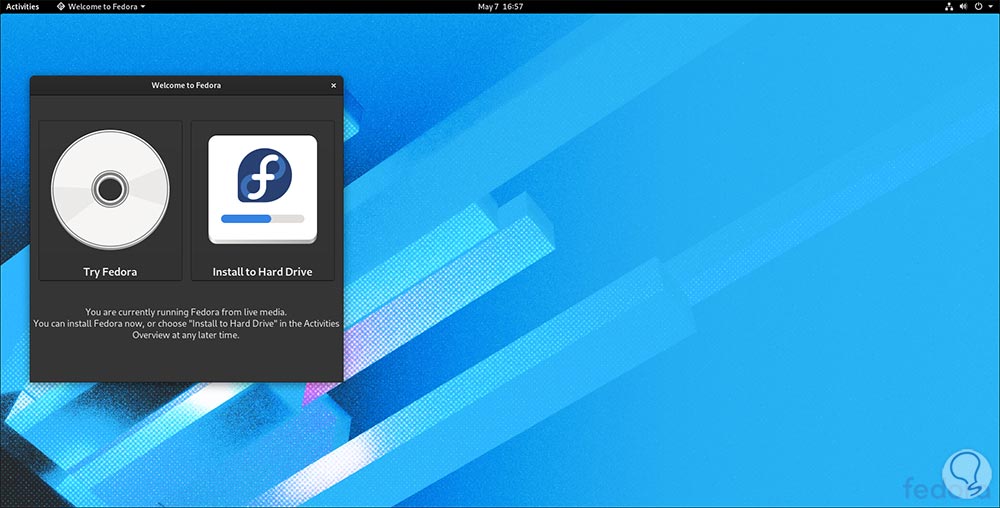Viewport: 1000px width, 508px height.
Task: Click the power icon in top bar
Action: pos(978,6)
